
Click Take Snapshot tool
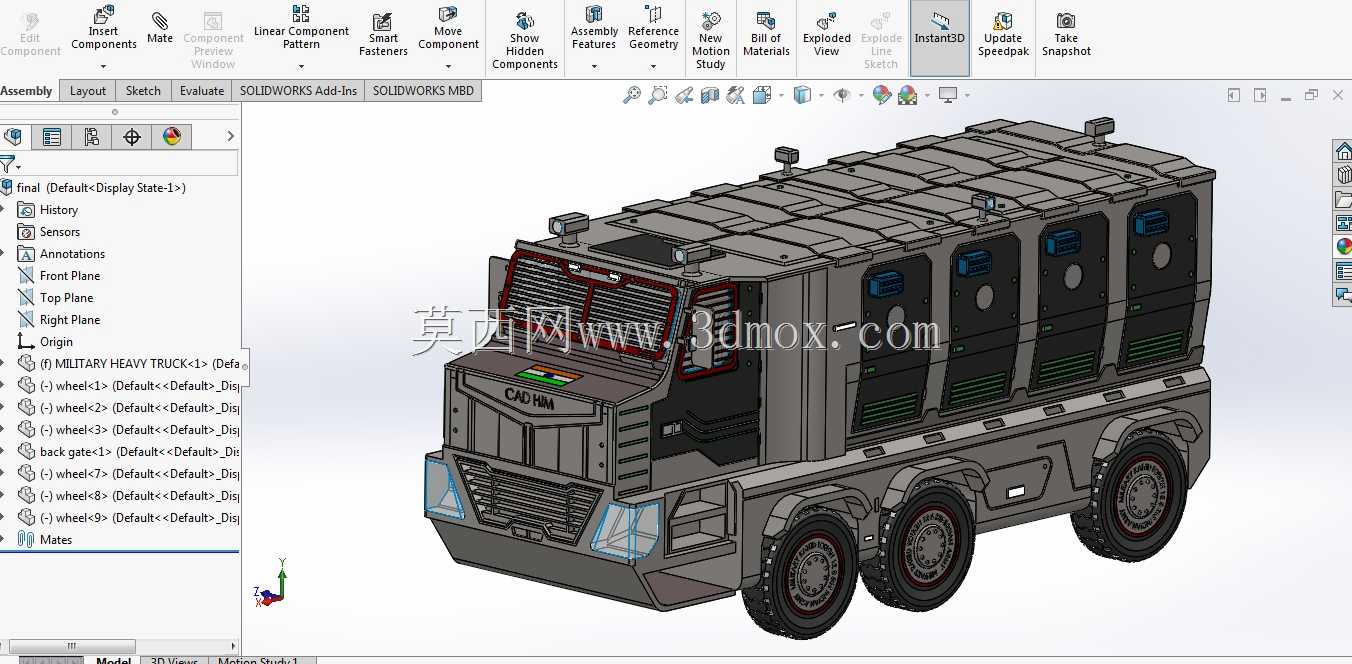coord(1066,34)
